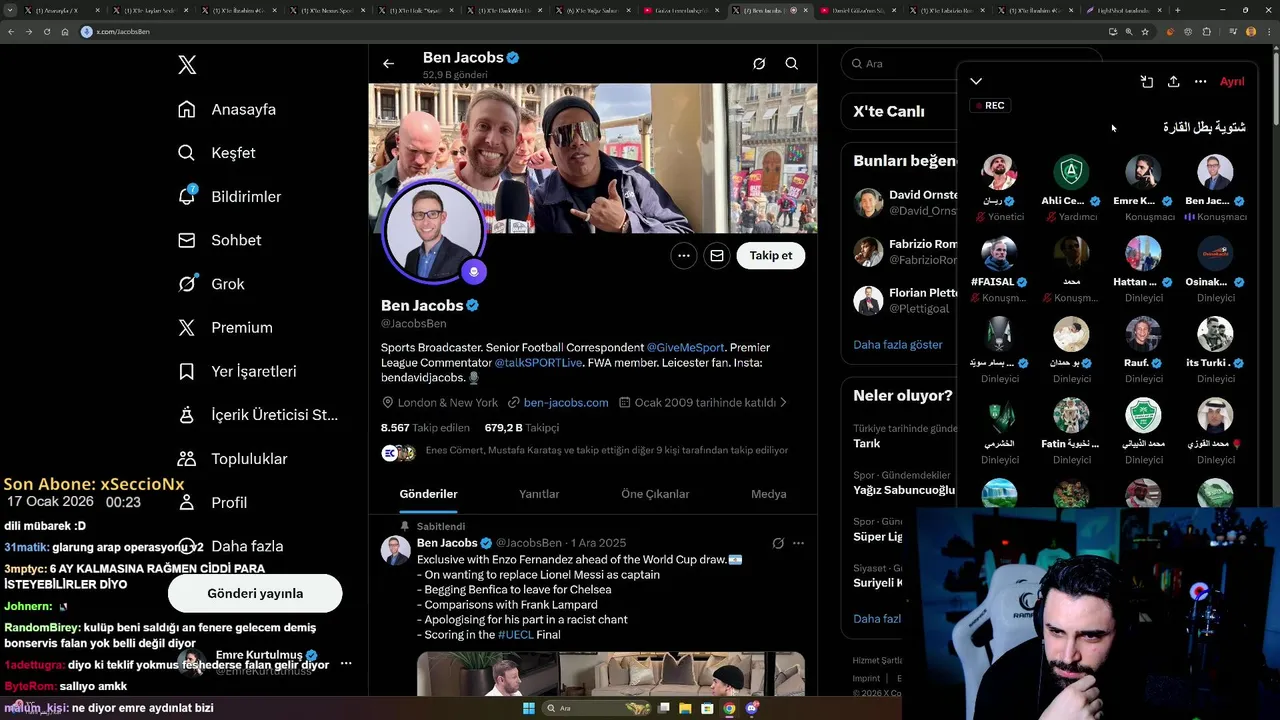
Task: Open Bildirimler notifications
Action: 229,197
